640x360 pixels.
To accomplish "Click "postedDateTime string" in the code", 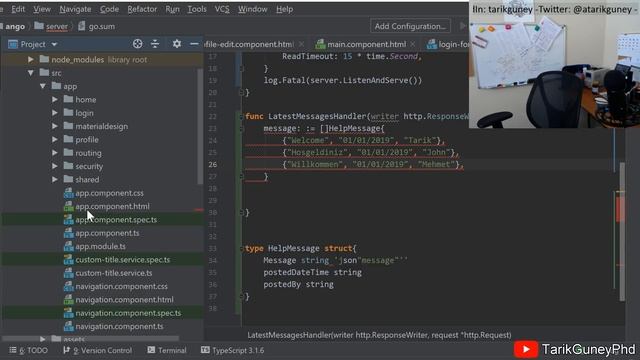I will coord(312,272).
